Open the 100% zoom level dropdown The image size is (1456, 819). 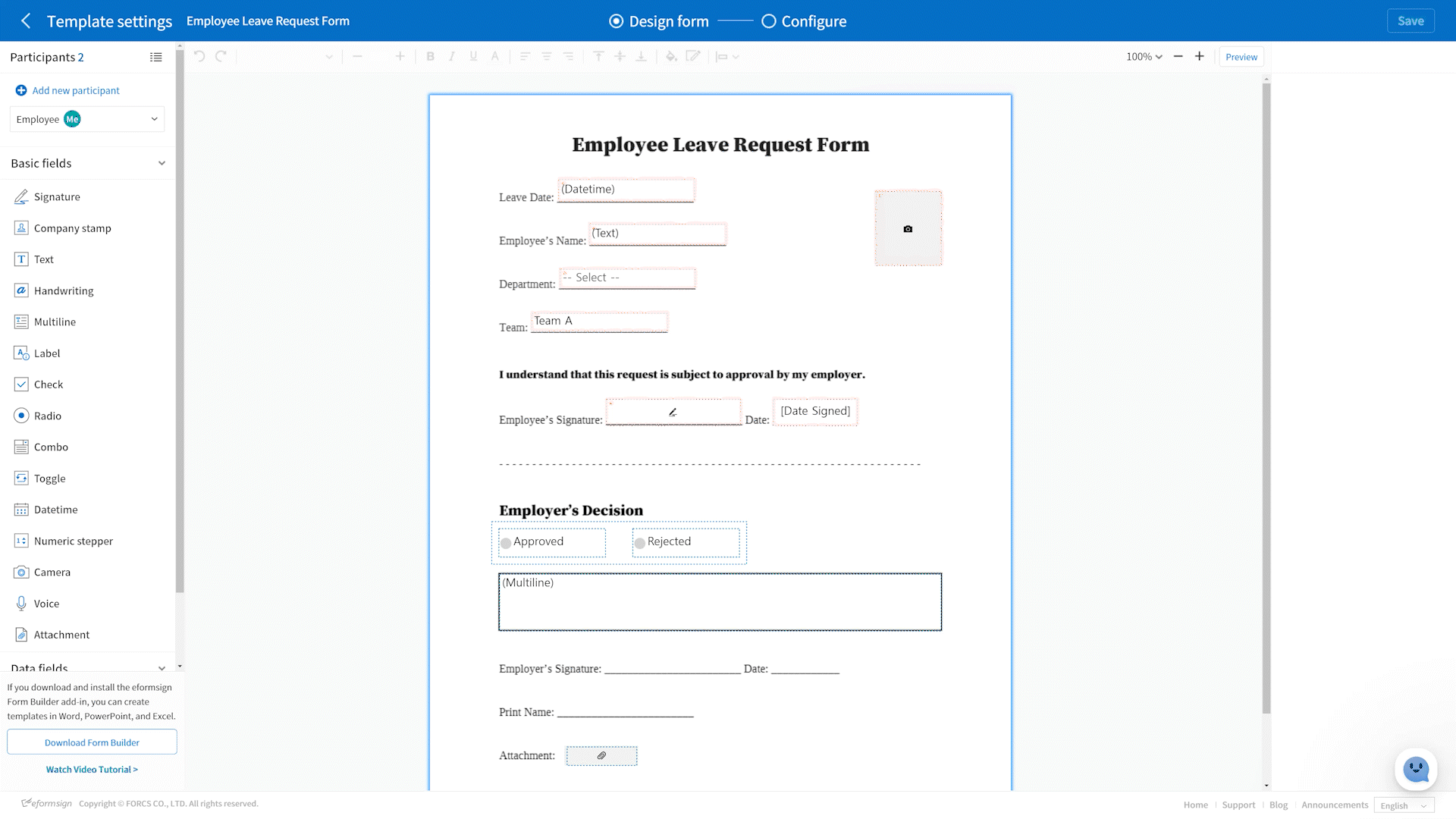(x=1144, y=57)
